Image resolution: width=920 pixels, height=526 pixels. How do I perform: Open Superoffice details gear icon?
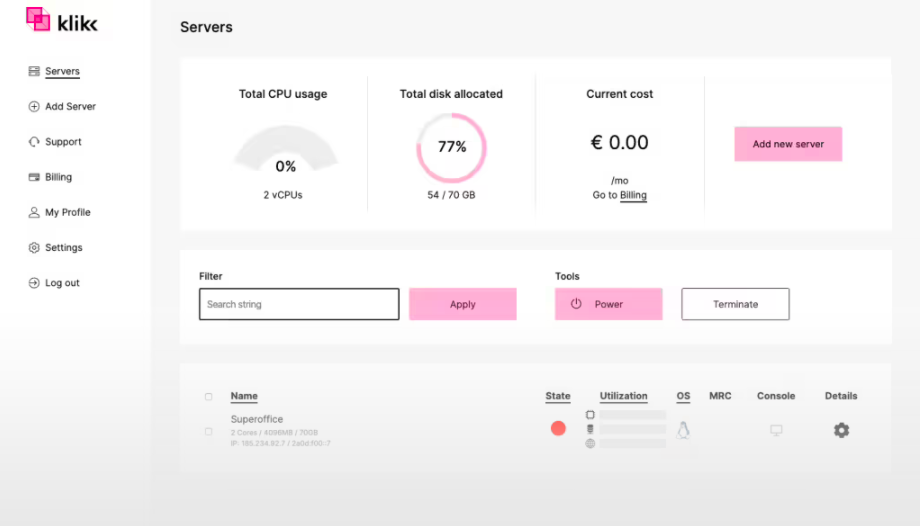pyautogui.click(x=841, y=430)
